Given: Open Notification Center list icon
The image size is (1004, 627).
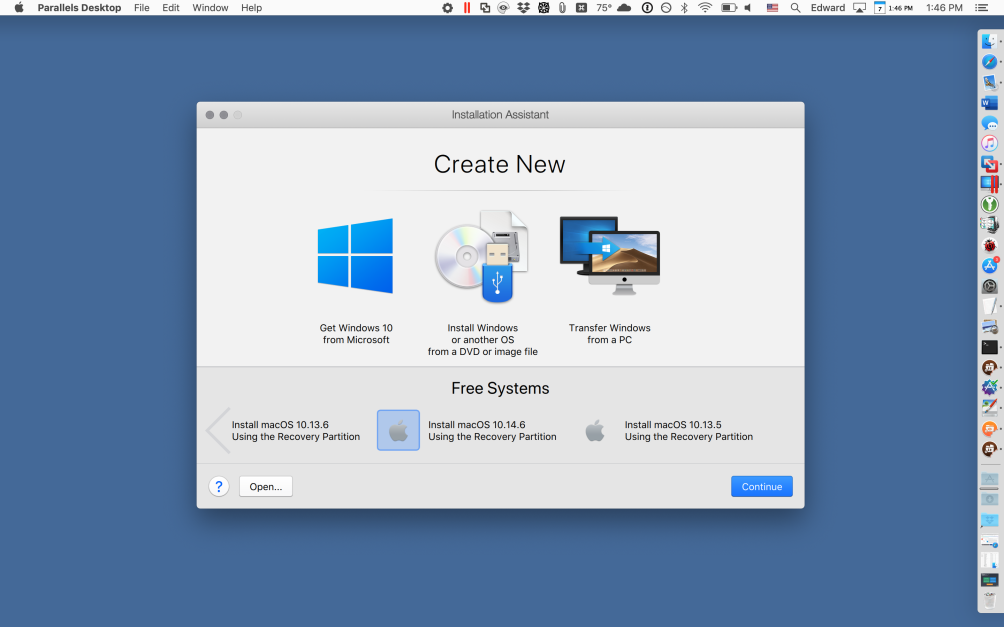Looking at the screenshot, I should [981, 8].
